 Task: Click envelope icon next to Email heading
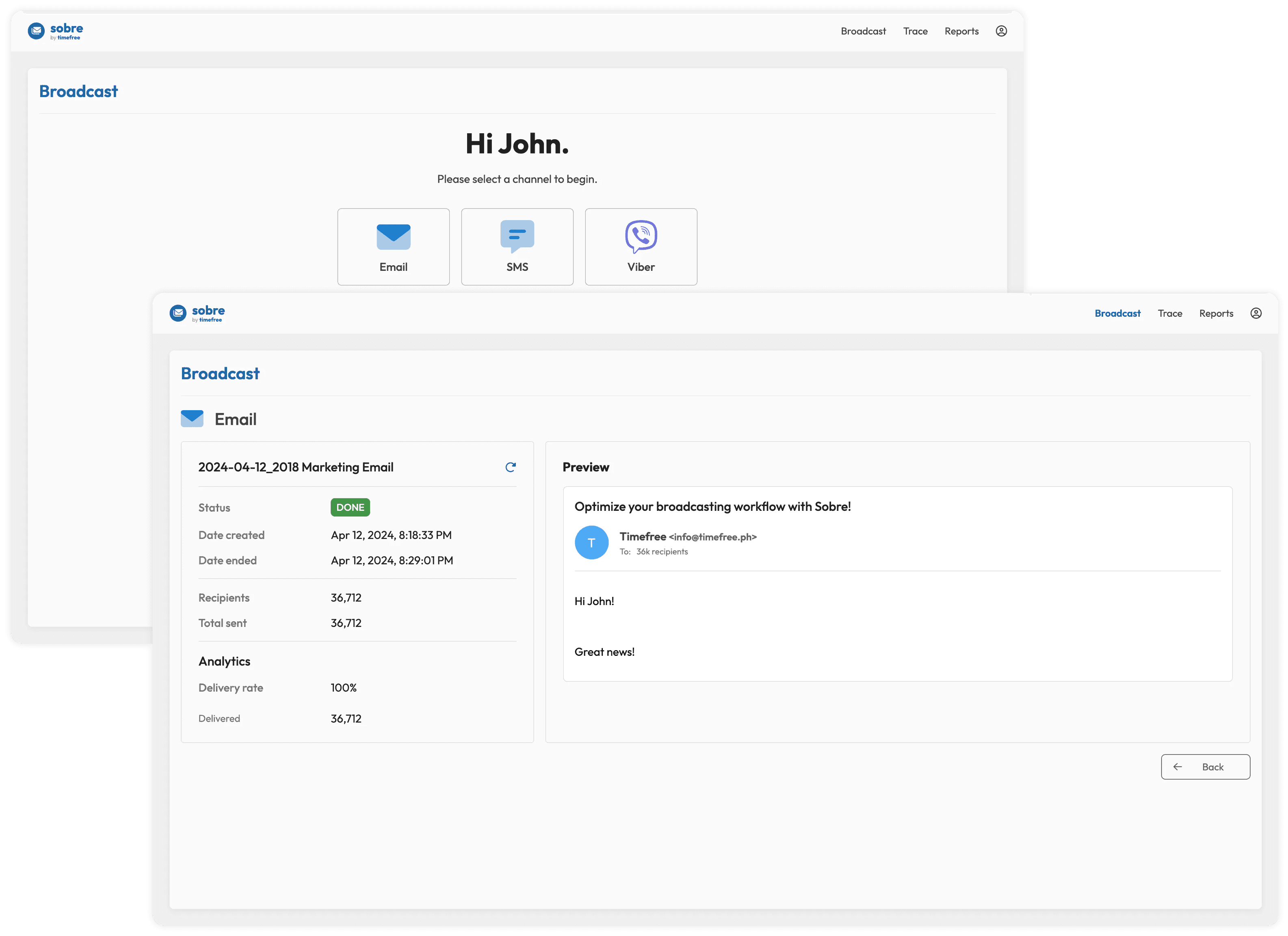tap(192, 419)
